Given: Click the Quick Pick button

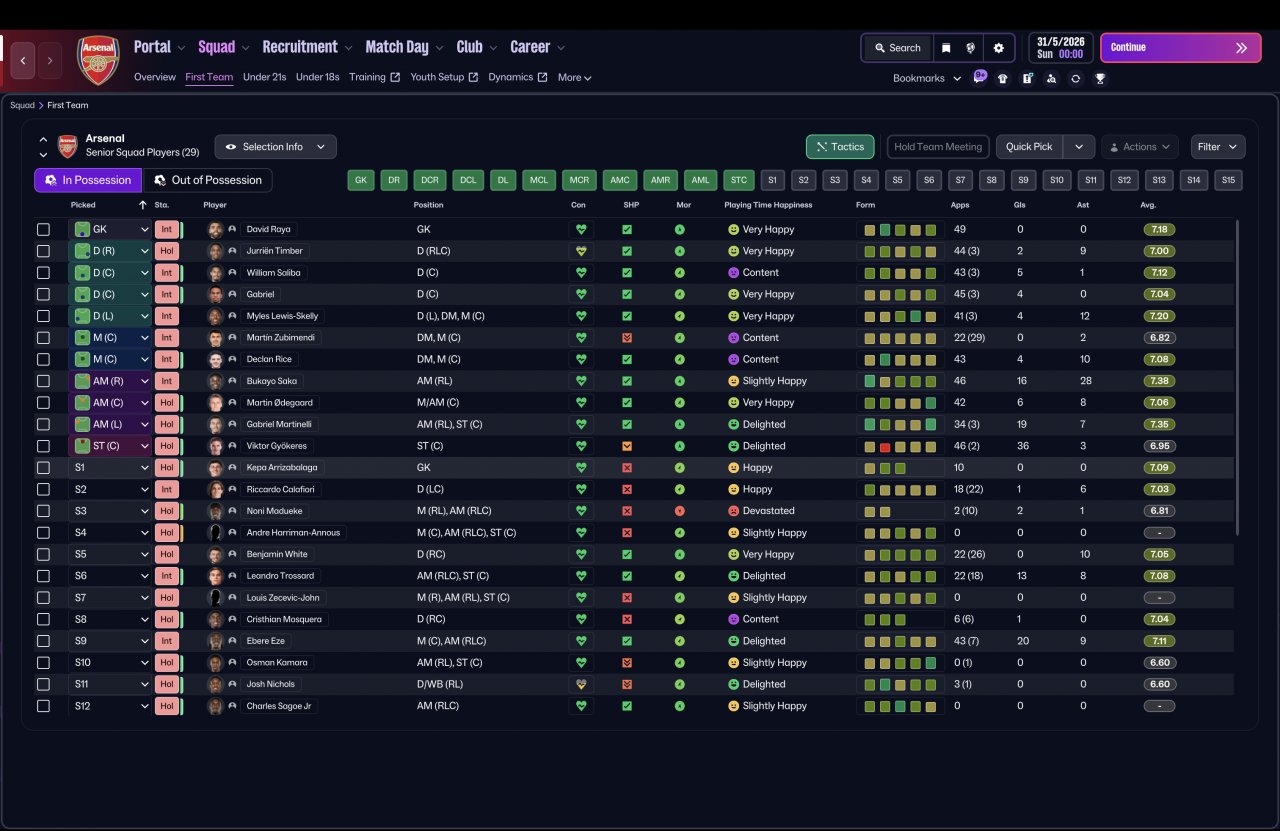Looking at the screenshot, I should pos(1029,147).
